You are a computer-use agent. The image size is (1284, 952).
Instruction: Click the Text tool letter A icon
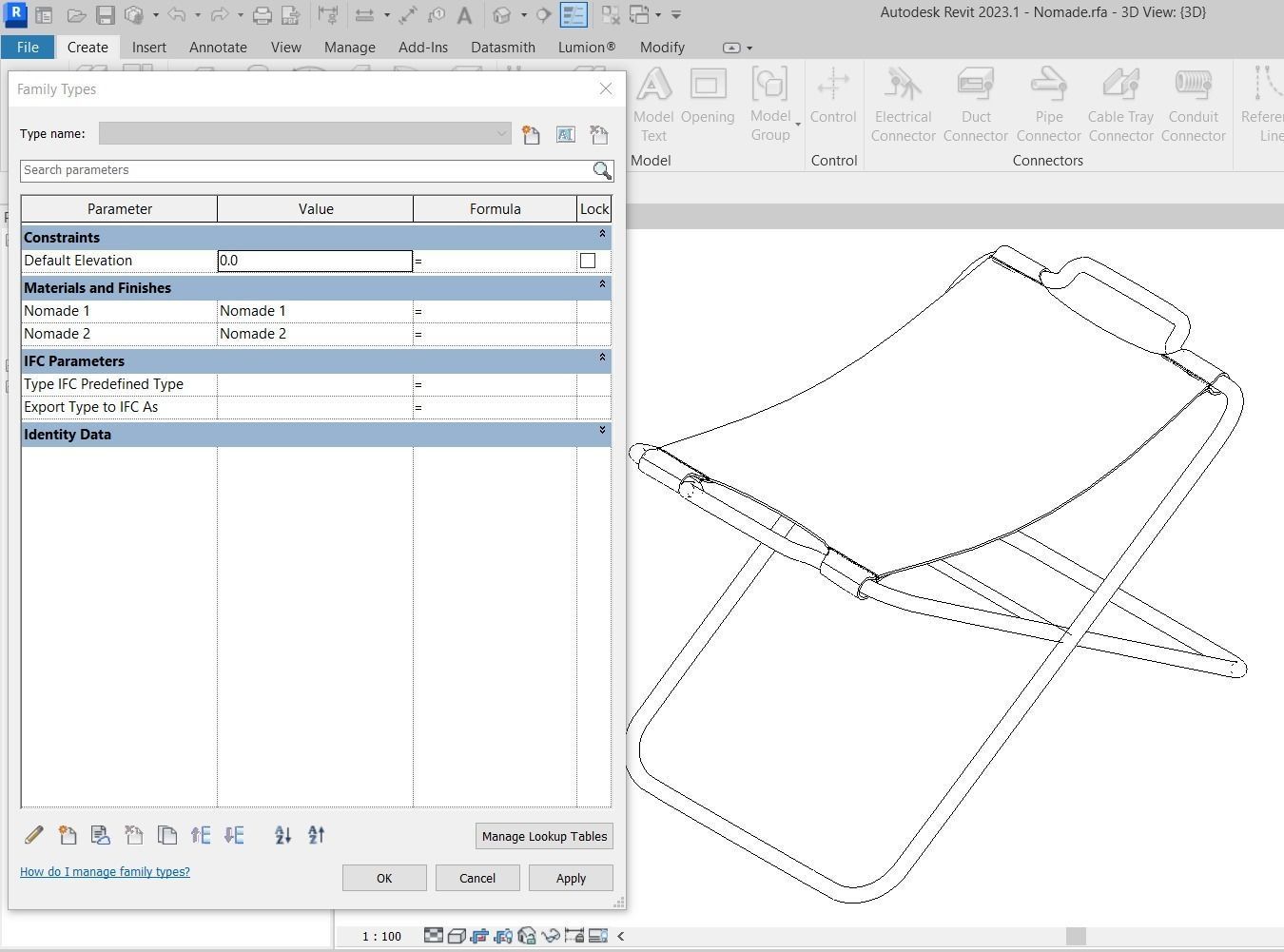pyautogui.click(x=464, y=15)
